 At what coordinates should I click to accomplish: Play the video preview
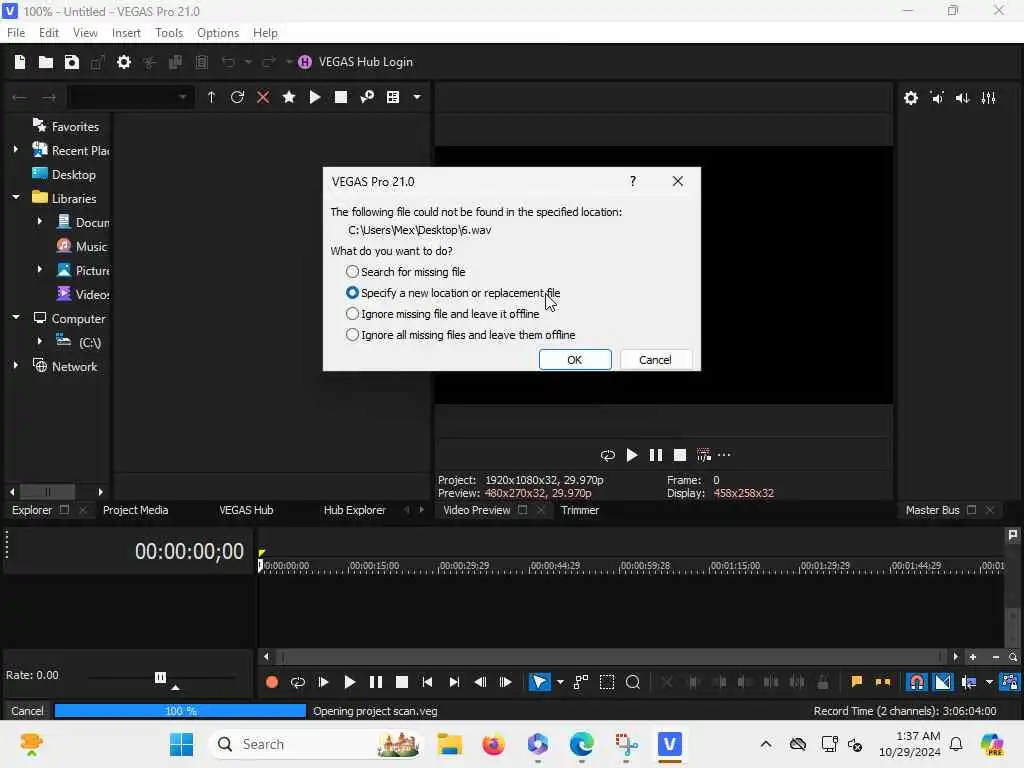point(632,455)
